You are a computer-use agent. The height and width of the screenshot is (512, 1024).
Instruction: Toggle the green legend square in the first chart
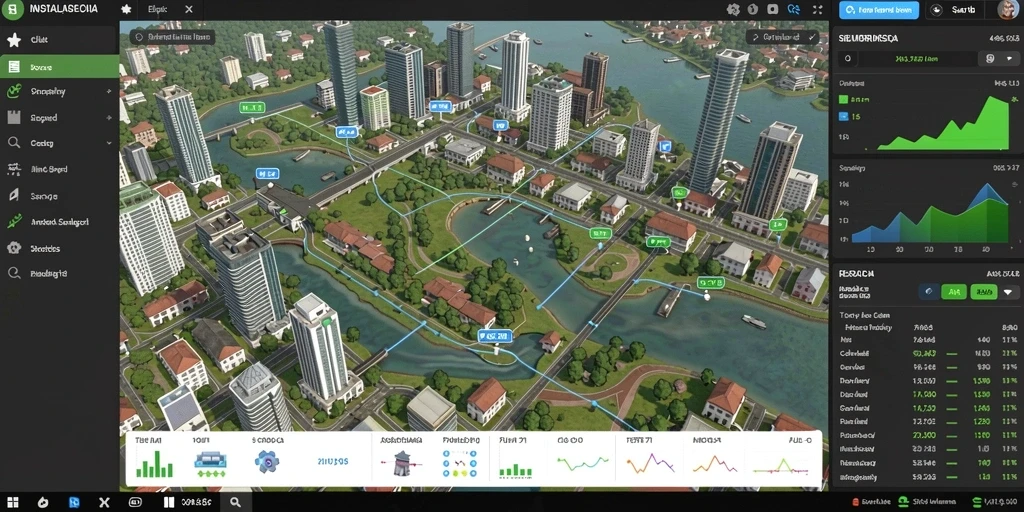pos(842,99)
